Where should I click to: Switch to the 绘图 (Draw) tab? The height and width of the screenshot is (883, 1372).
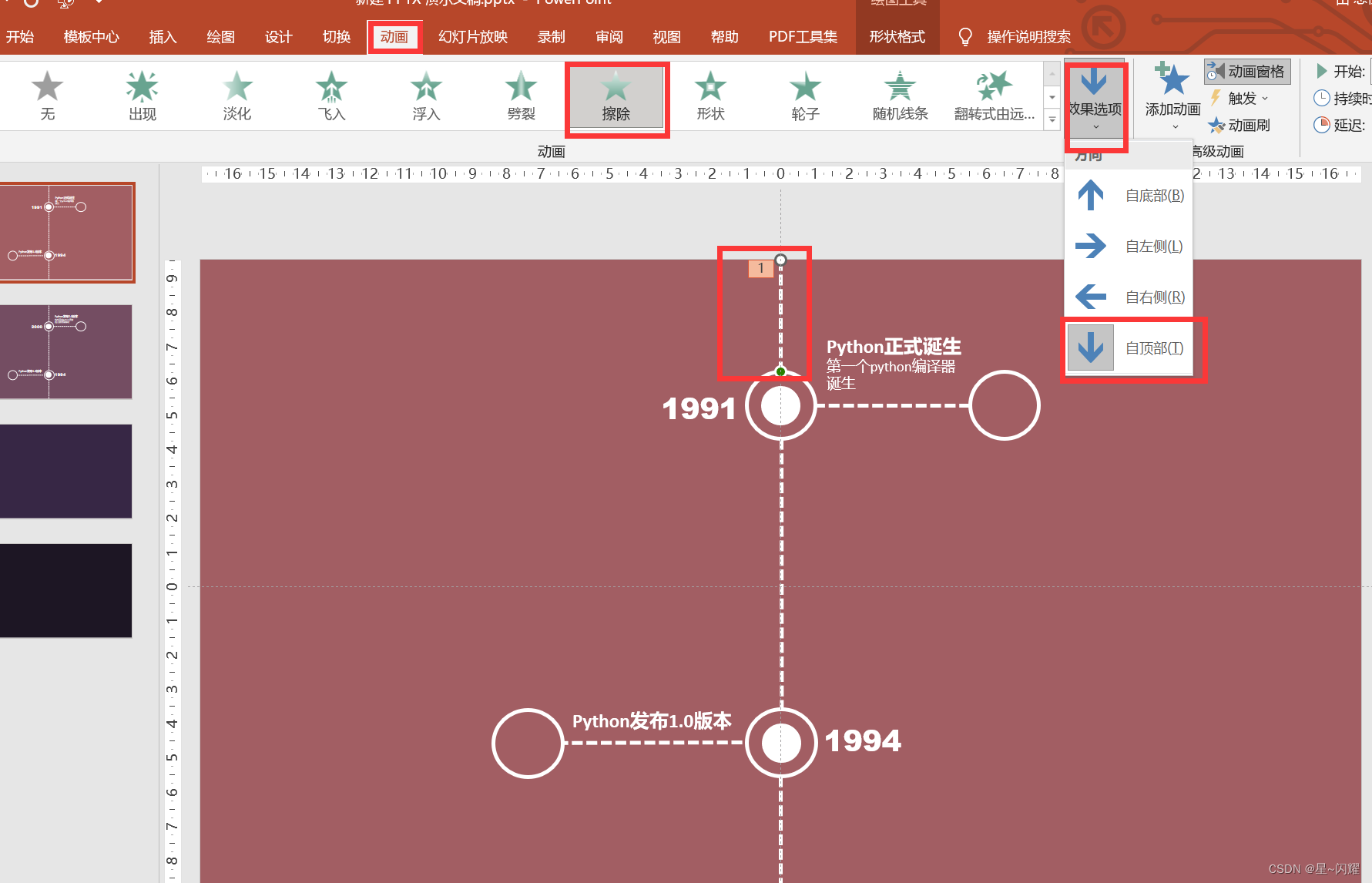coord(220,37)
